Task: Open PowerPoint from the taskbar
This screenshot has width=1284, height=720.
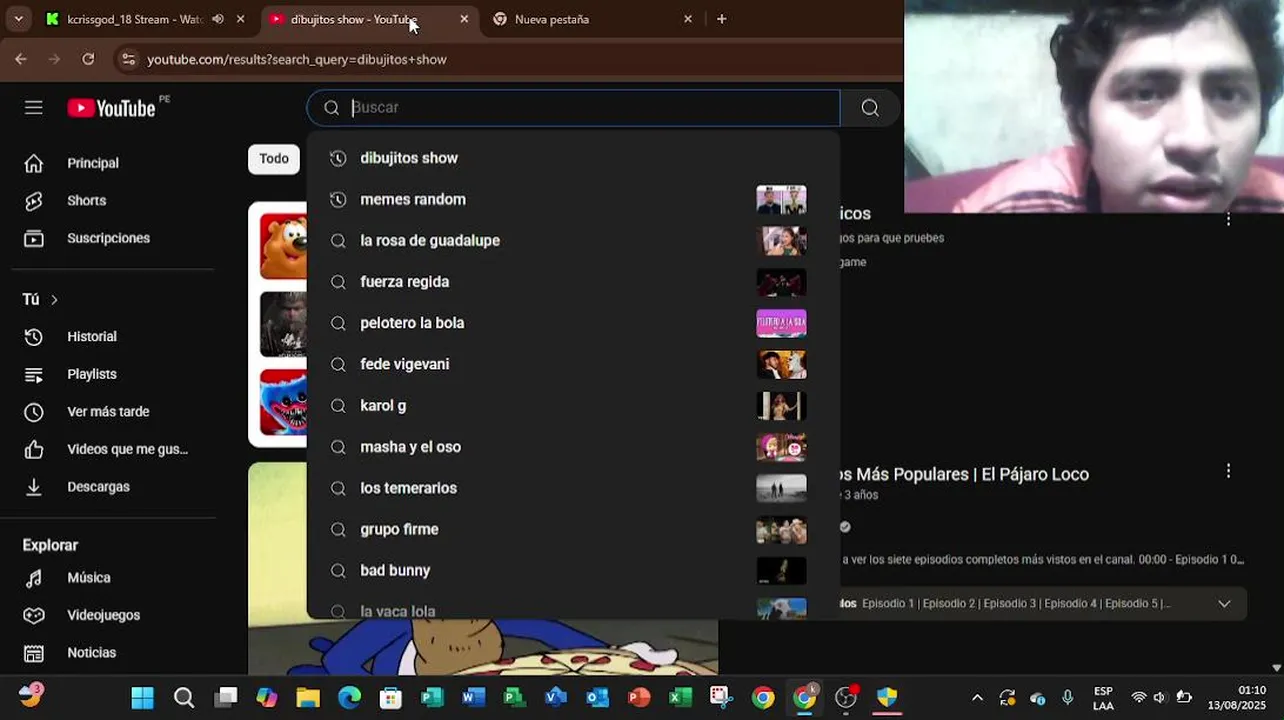Action: click(x=639, y=698)
